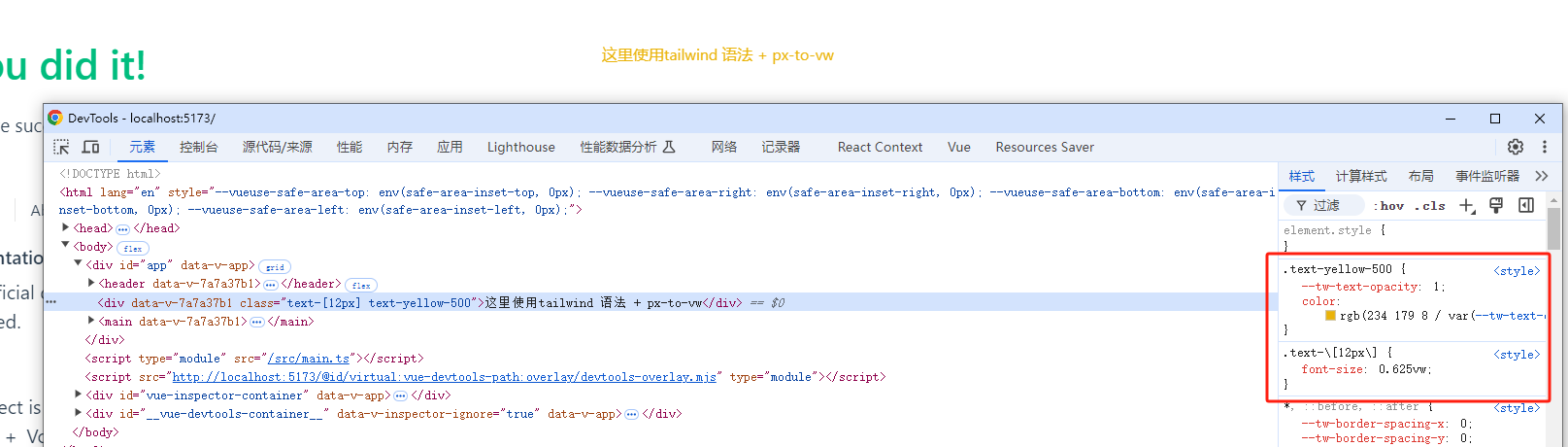Toggle the computed styles sidebar icon
The height and width of the screenshot is (447, 1568).
pos(1526,205)
